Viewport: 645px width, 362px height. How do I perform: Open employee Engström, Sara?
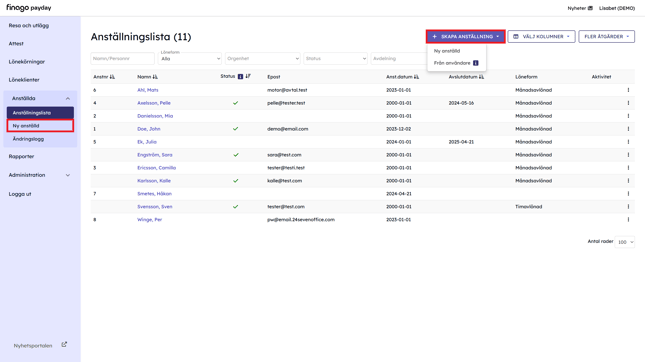coord(155,155)
